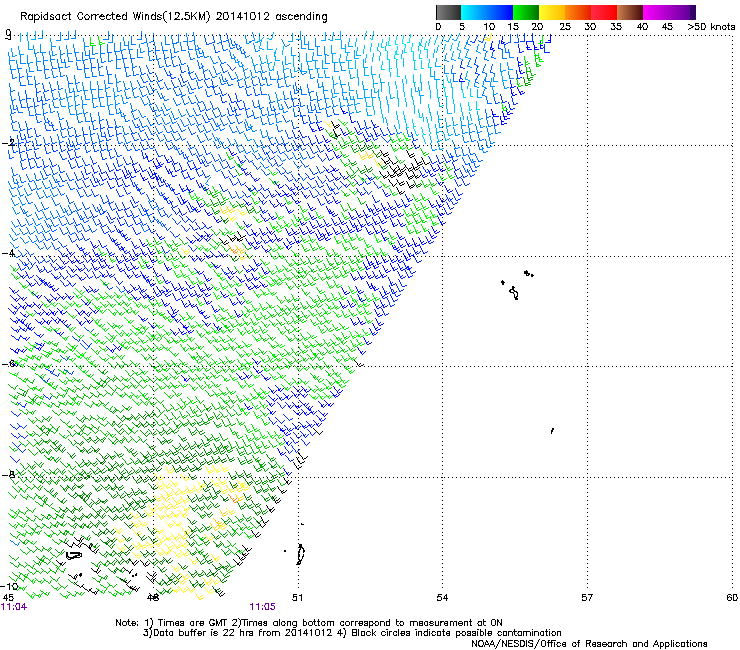Screen dimensions: 740x650
Task: Click the legend tick label '25'
Action: tap(565, 27)
